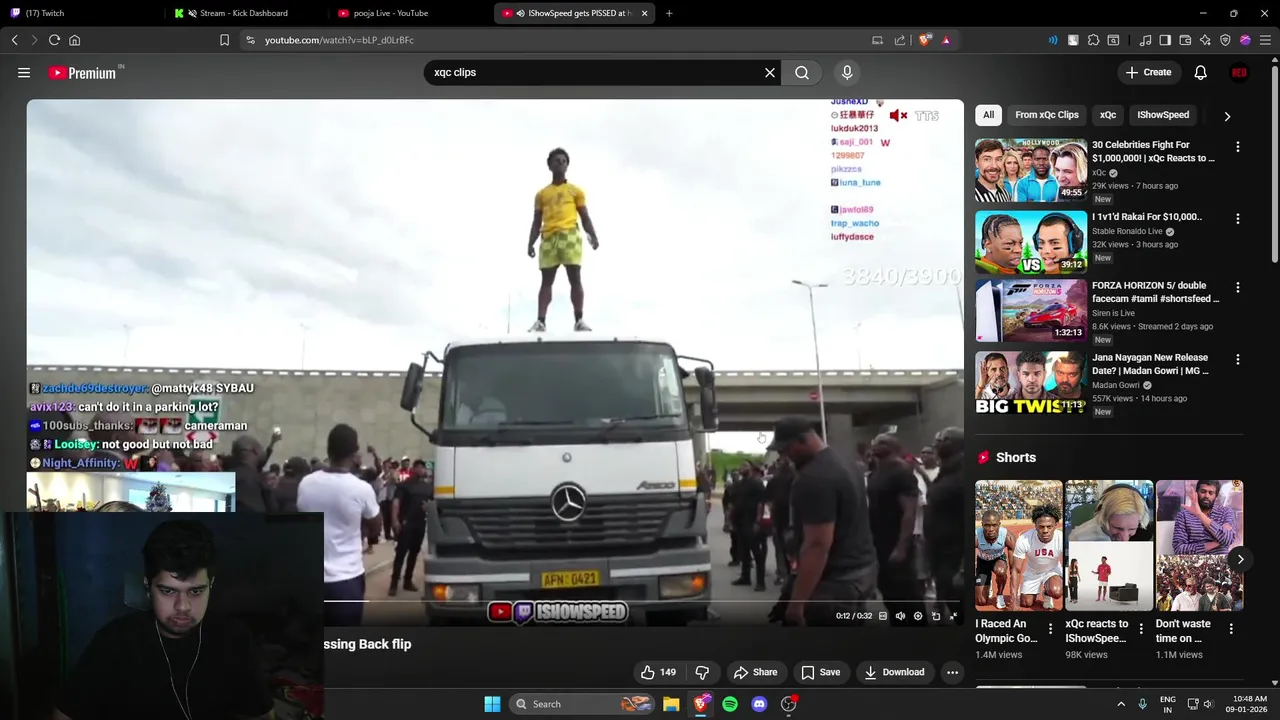Open 'I Raced An Olympic' short thumbnail

(x=1018, y=545)
